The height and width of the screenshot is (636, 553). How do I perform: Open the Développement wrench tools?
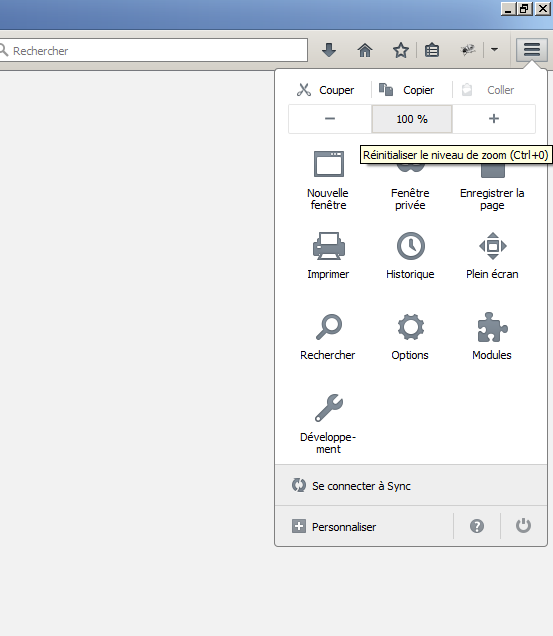(x=328, y=424)
